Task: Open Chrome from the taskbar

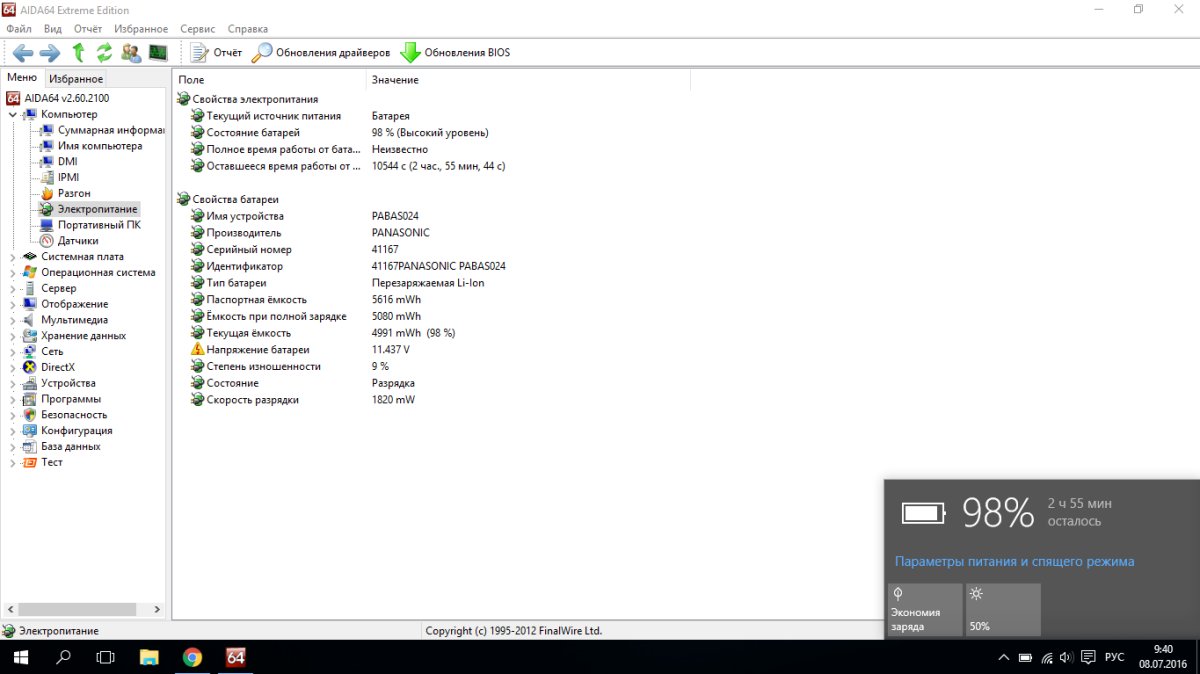Action: coord(192,657)
